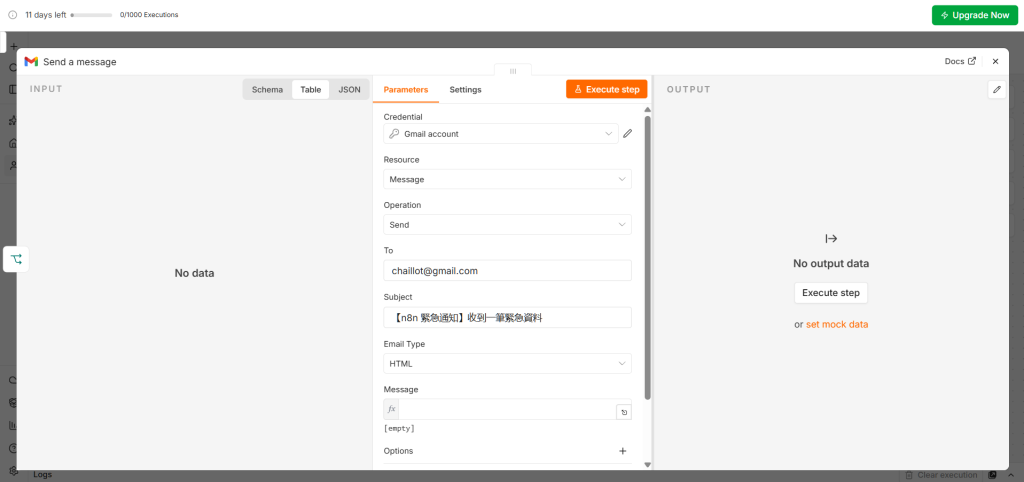Click the Logs label at bottom
This screenshot has height=482, width=1024.
[x=42, y=474]
